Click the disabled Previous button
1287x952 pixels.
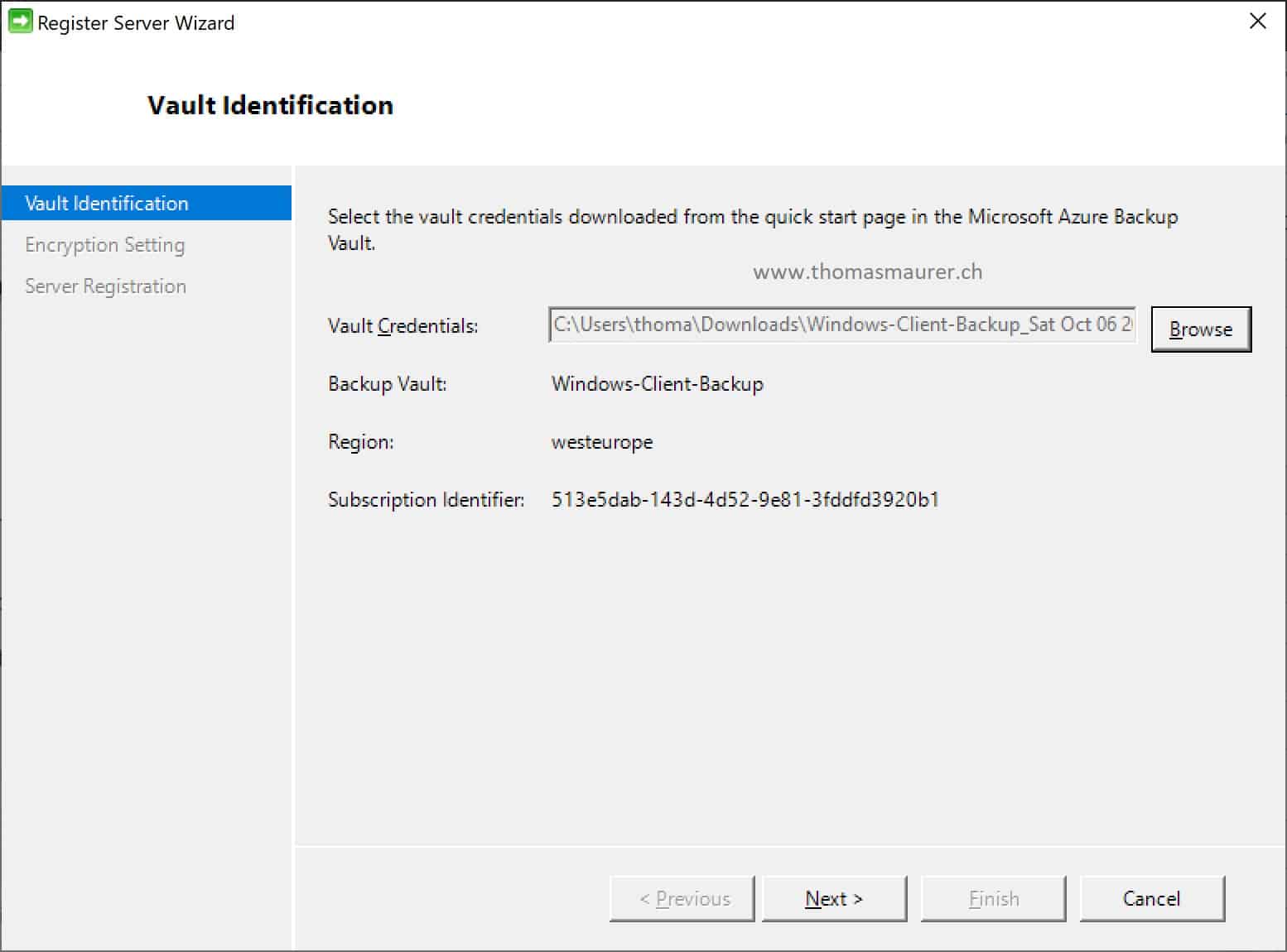[x=682, y=898]
